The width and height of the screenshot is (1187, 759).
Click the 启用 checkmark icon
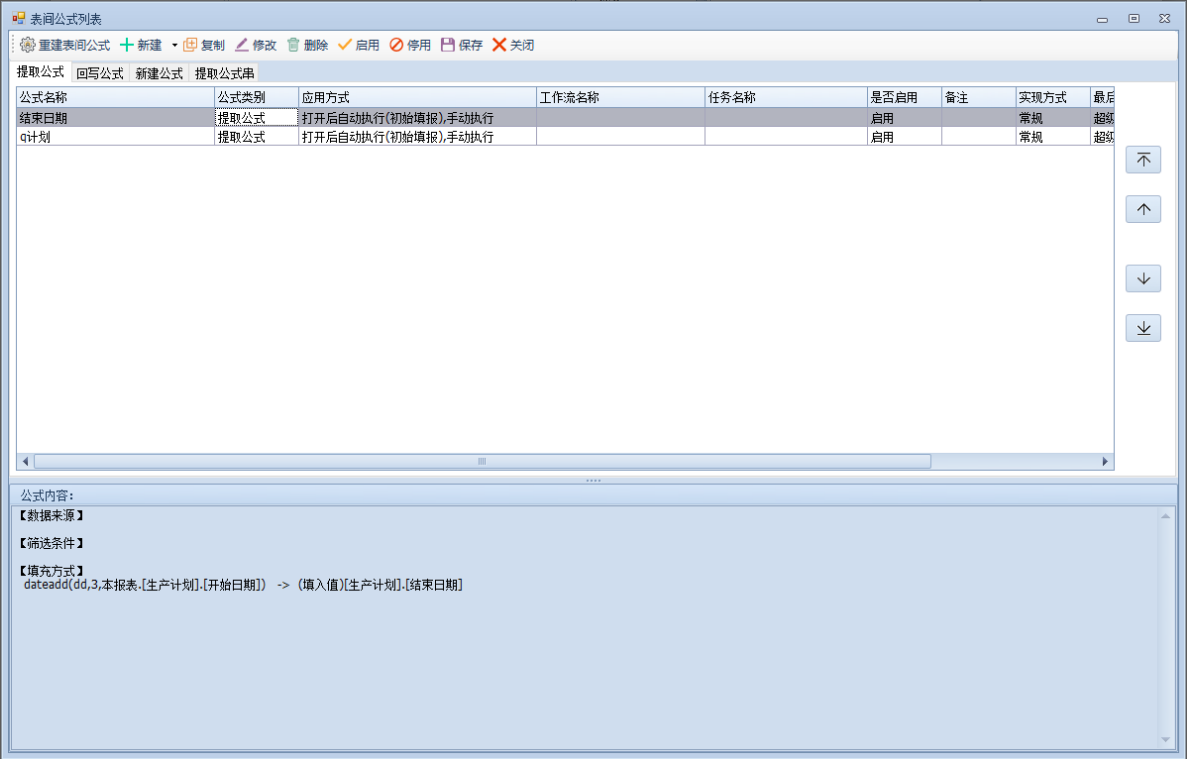click(x=345, y=45)
